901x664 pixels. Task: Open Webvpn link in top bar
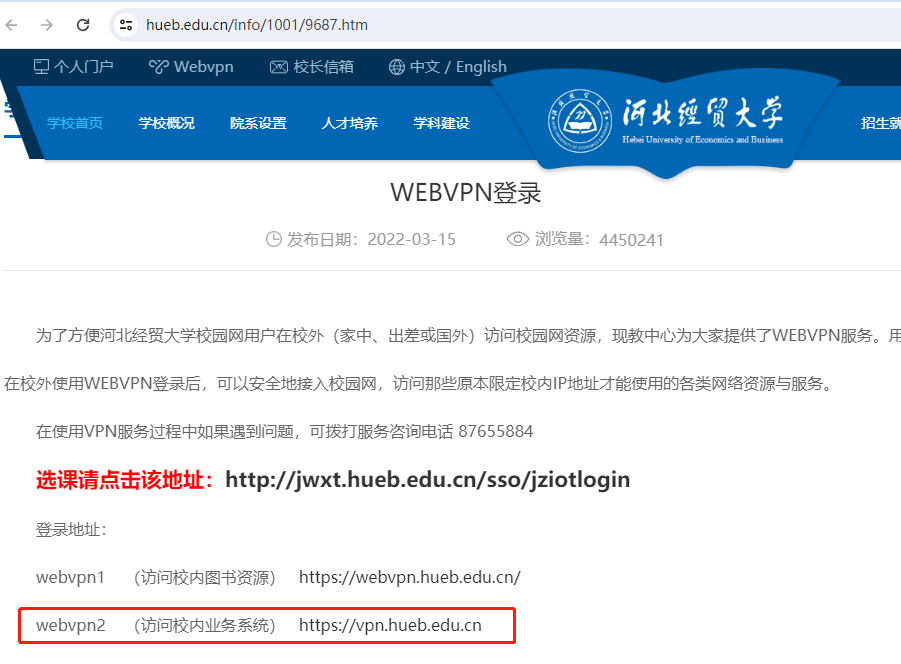(191, 67)
